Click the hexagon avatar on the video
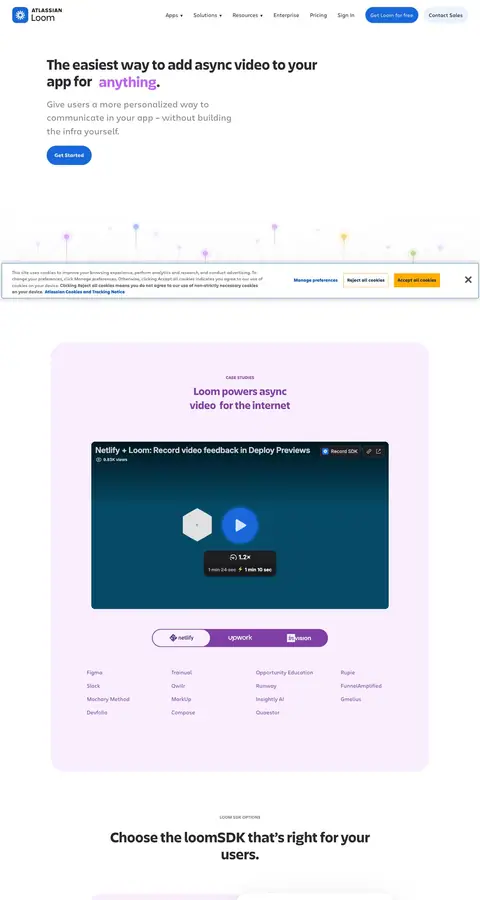 click(197, 525)
